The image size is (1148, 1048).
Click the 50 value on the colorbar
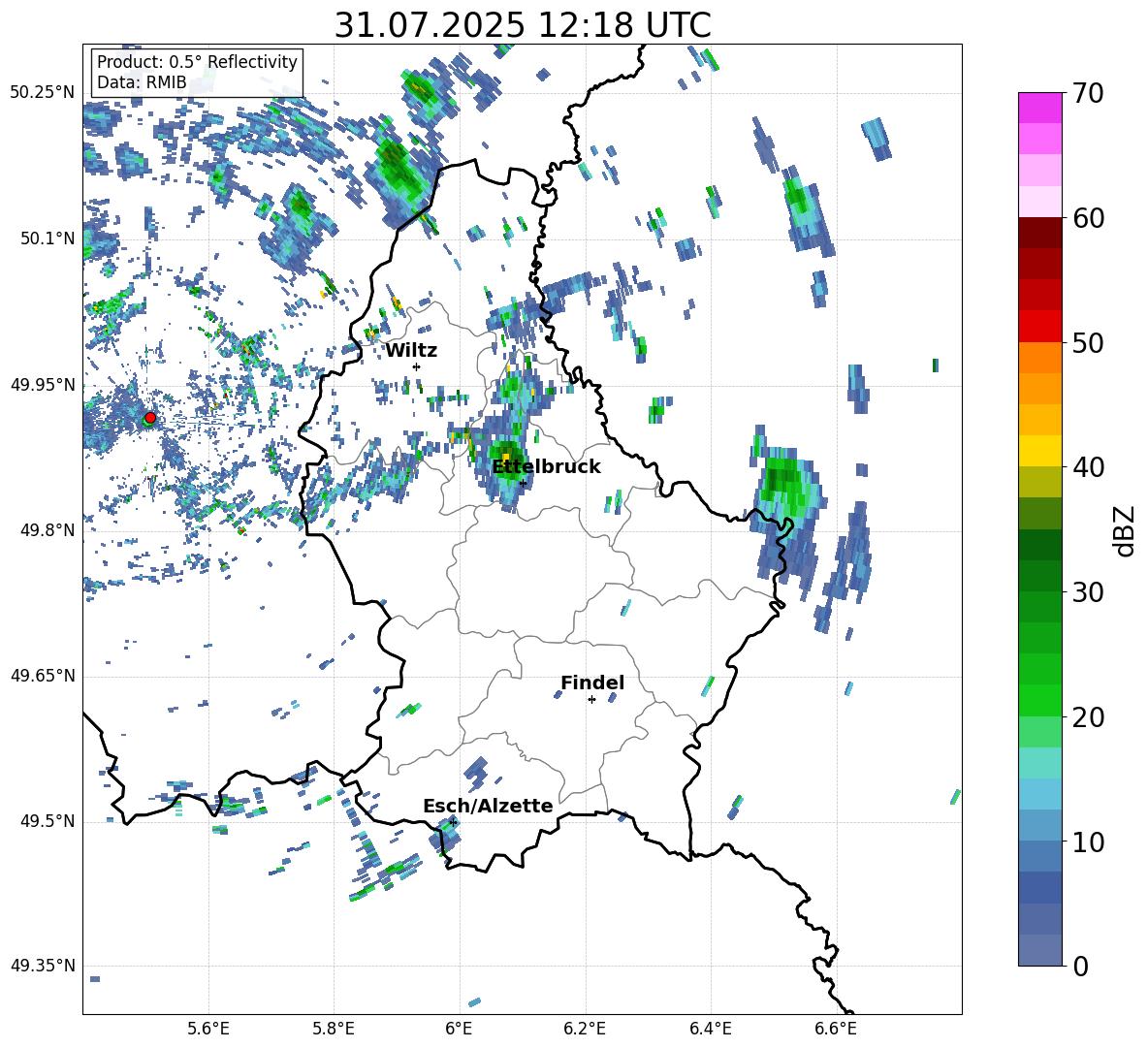coord(1087,343)
